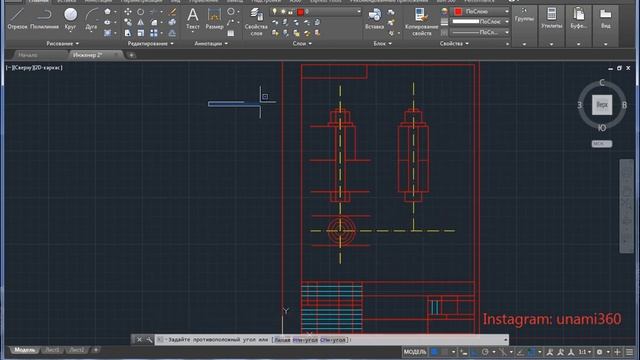Click the command line customize wrench icon
Viewport: 640px width, 360px height.
tap(149, 340)
